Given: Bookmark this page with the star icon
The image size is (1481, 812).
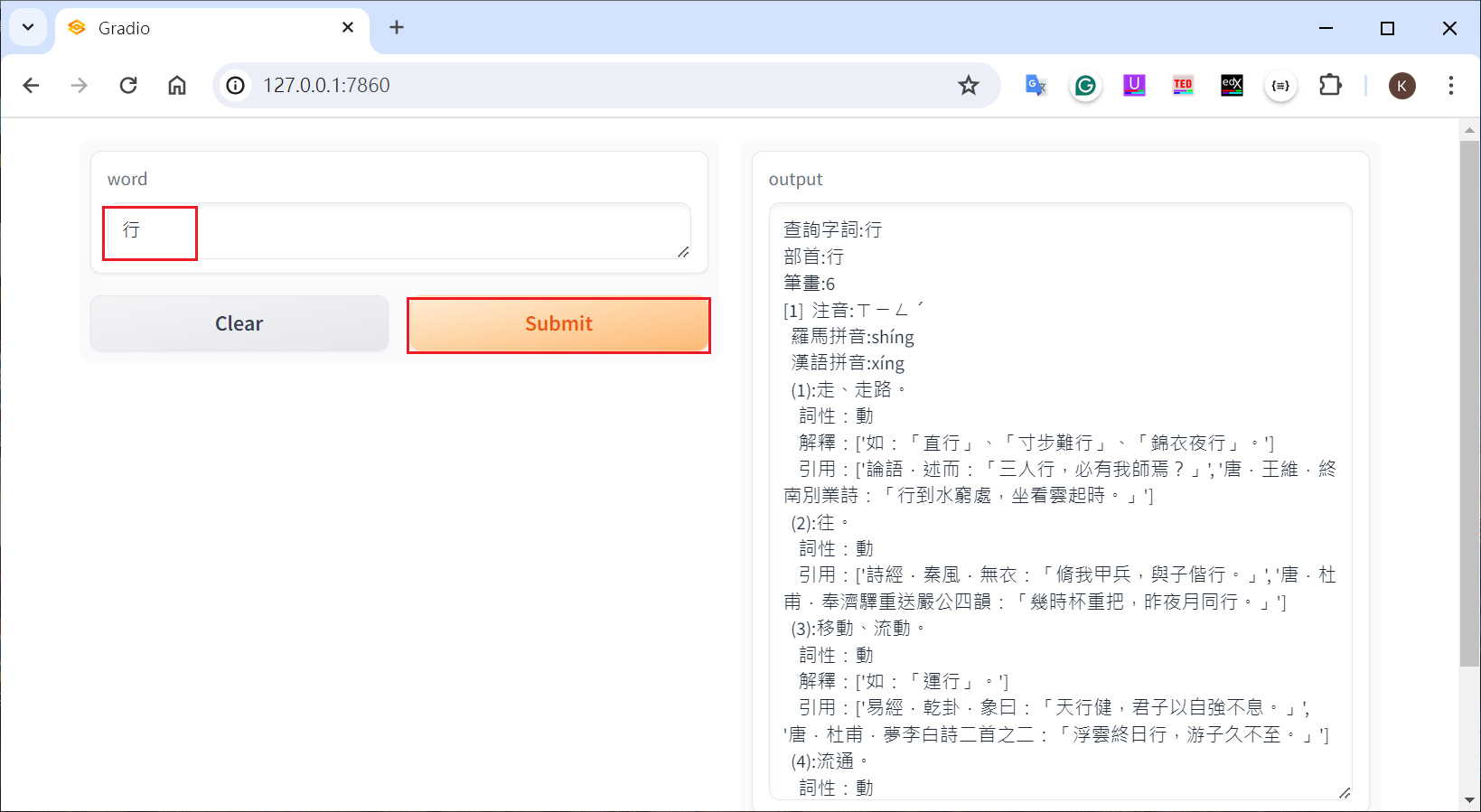Looking at the screenshot, I should click(x=969, y=85).
